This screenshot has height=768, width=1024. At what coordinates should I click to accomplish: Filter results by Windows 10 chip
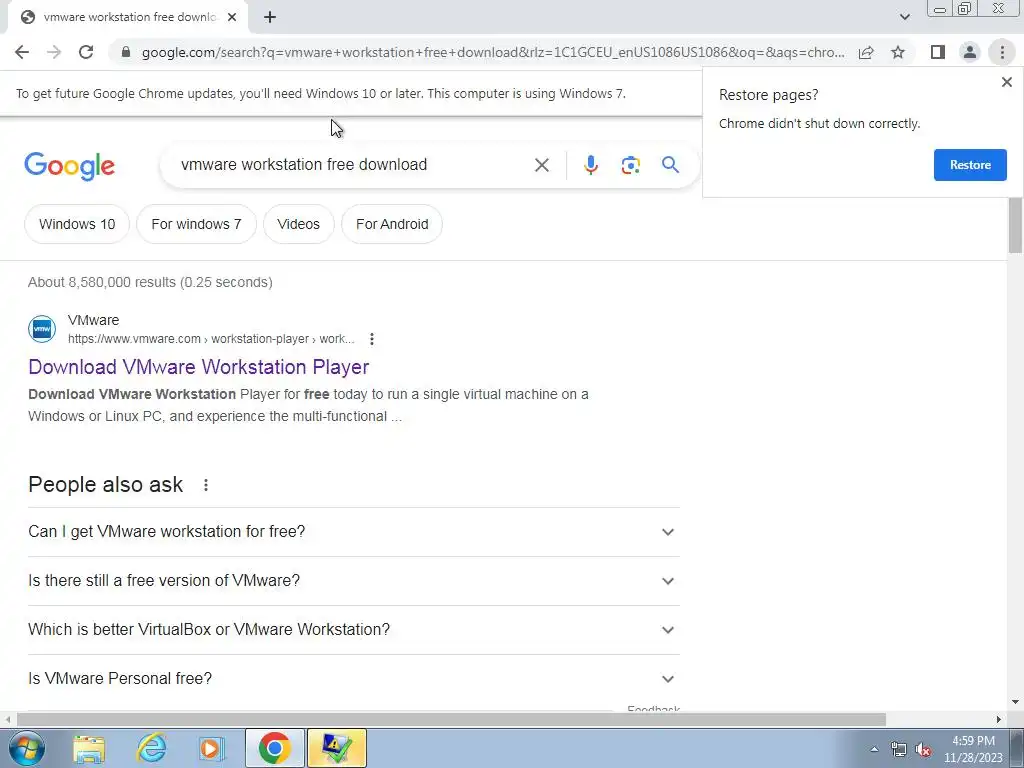(77, 224)
